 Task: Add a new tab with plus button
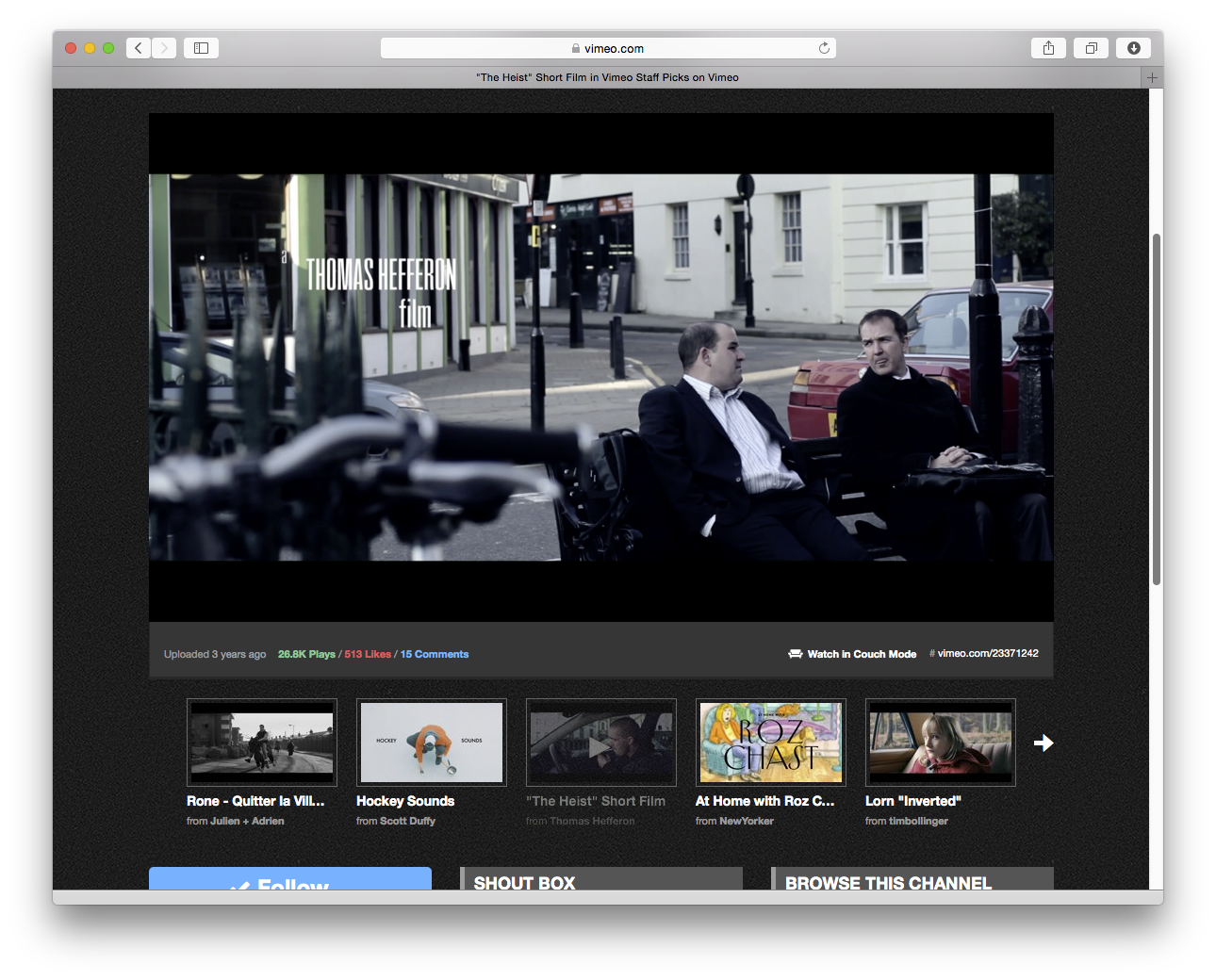coord(1152,78)
